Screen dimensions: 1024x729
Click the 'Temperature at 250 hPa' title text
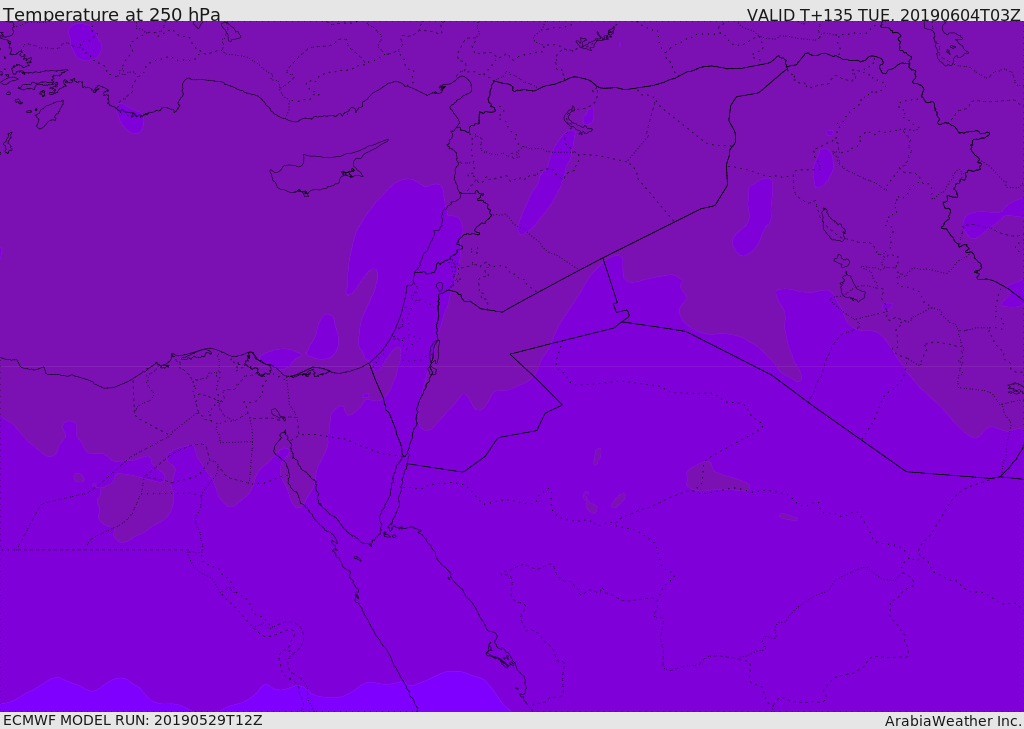pos(112,14)
